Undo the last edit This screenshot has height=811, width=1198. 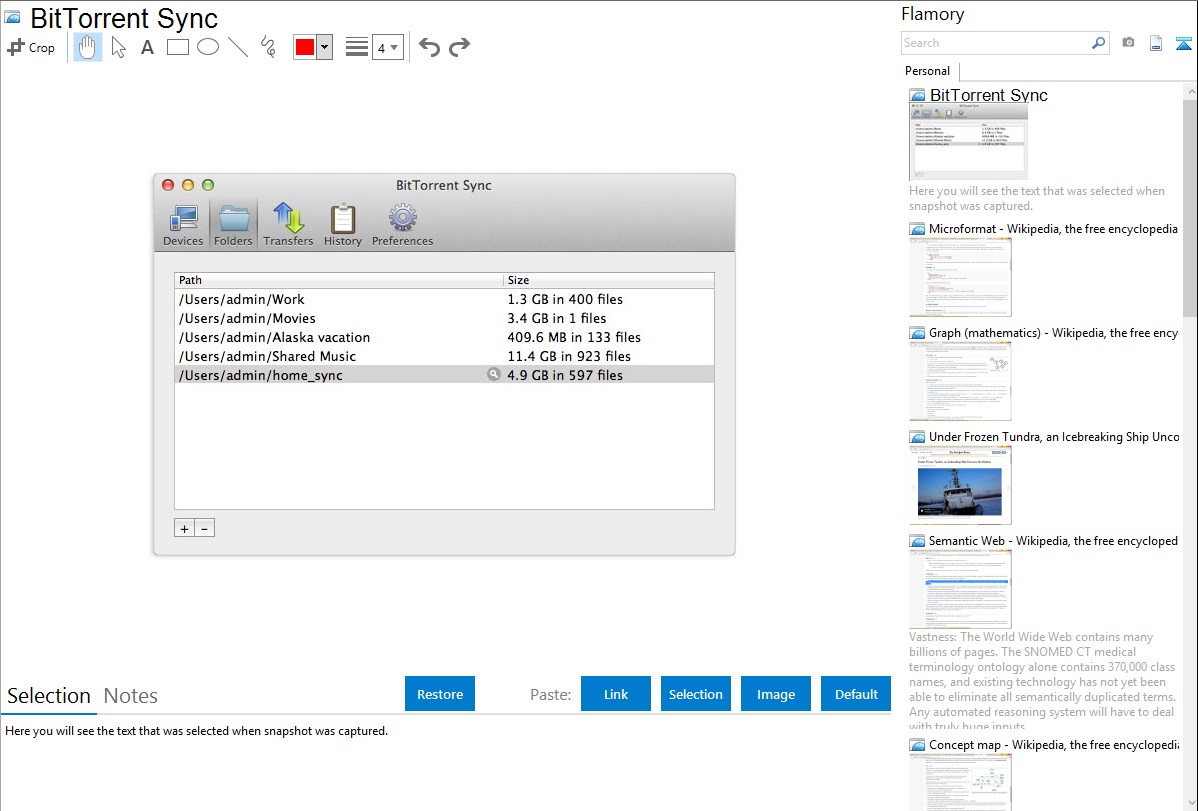point(429,47)
